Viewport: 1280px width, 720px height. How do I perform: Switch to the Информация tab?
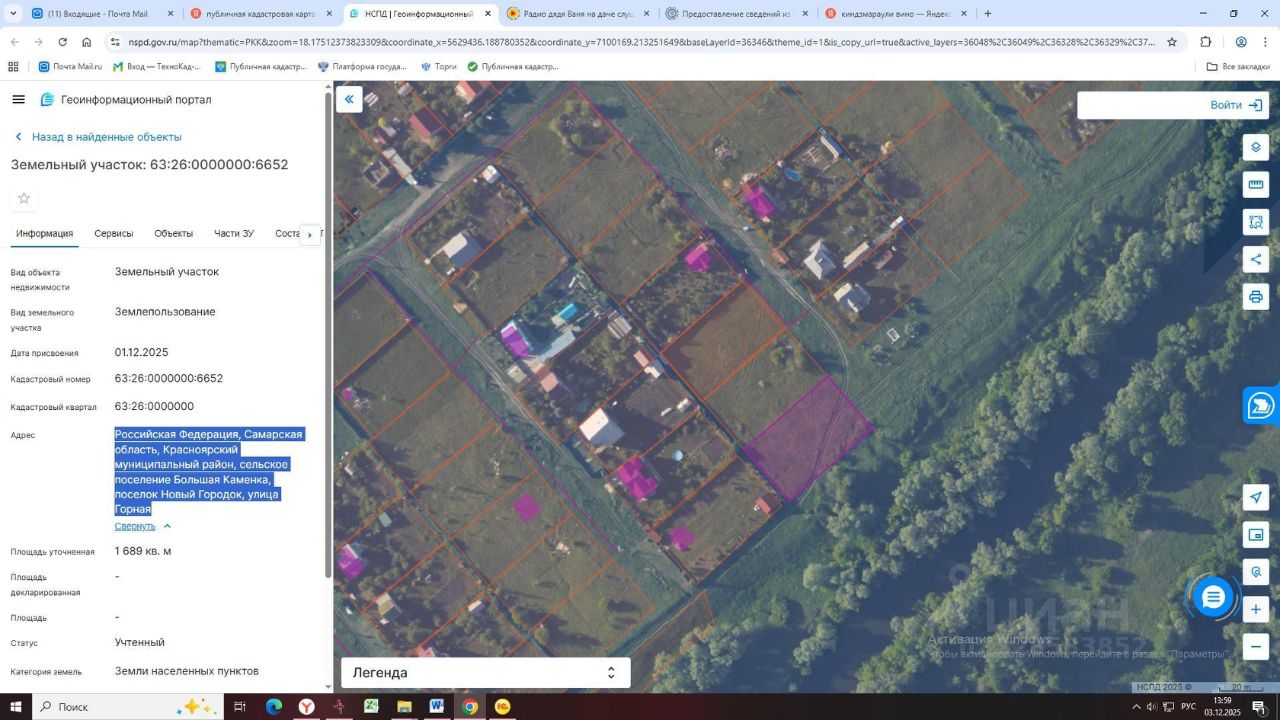coord(44,233)
